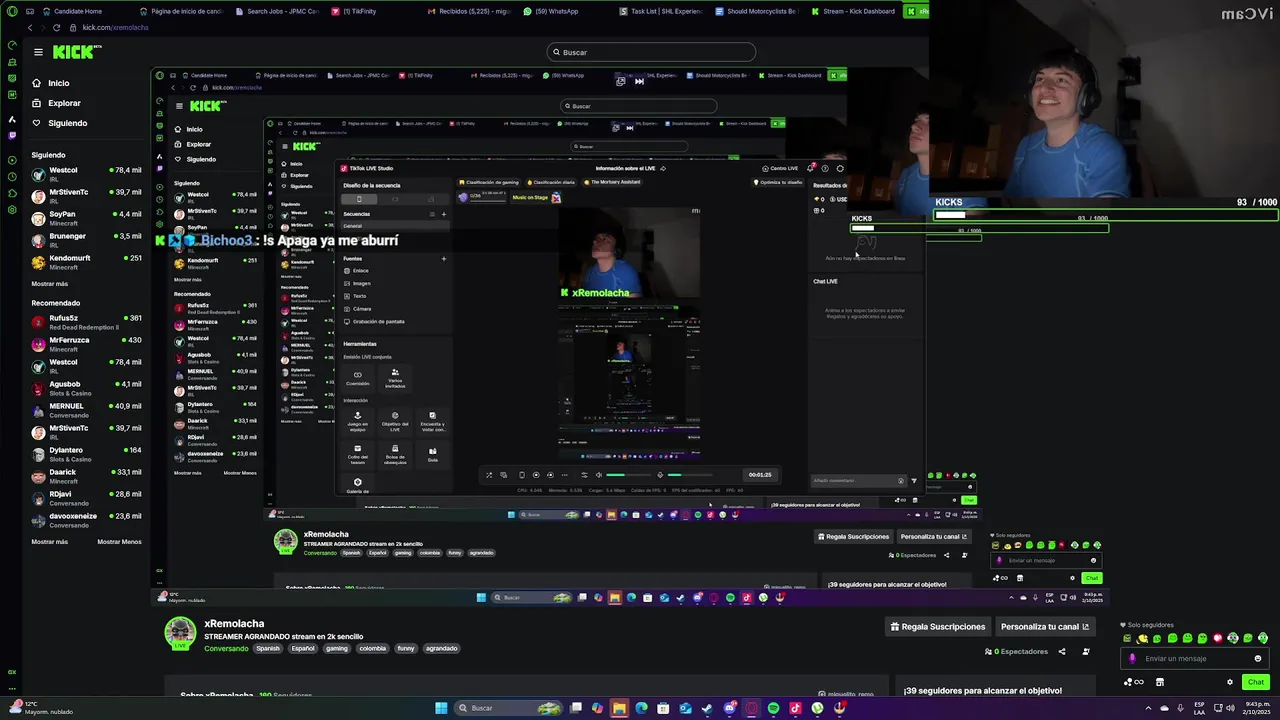The width and height of the screenshot is (1280, 720).
Task: Click the outermost green Chat send button
Action: click(1256, 682)
